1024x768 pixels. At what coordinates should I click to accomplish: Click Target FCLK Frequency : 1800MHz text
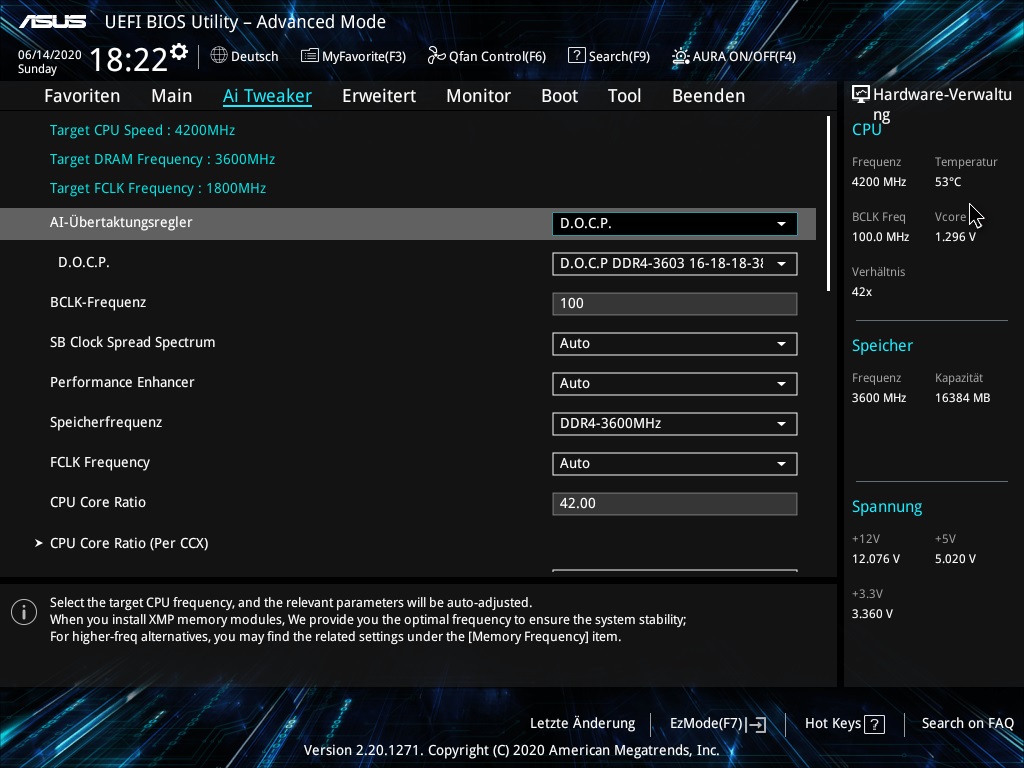[x=157, y=188]
